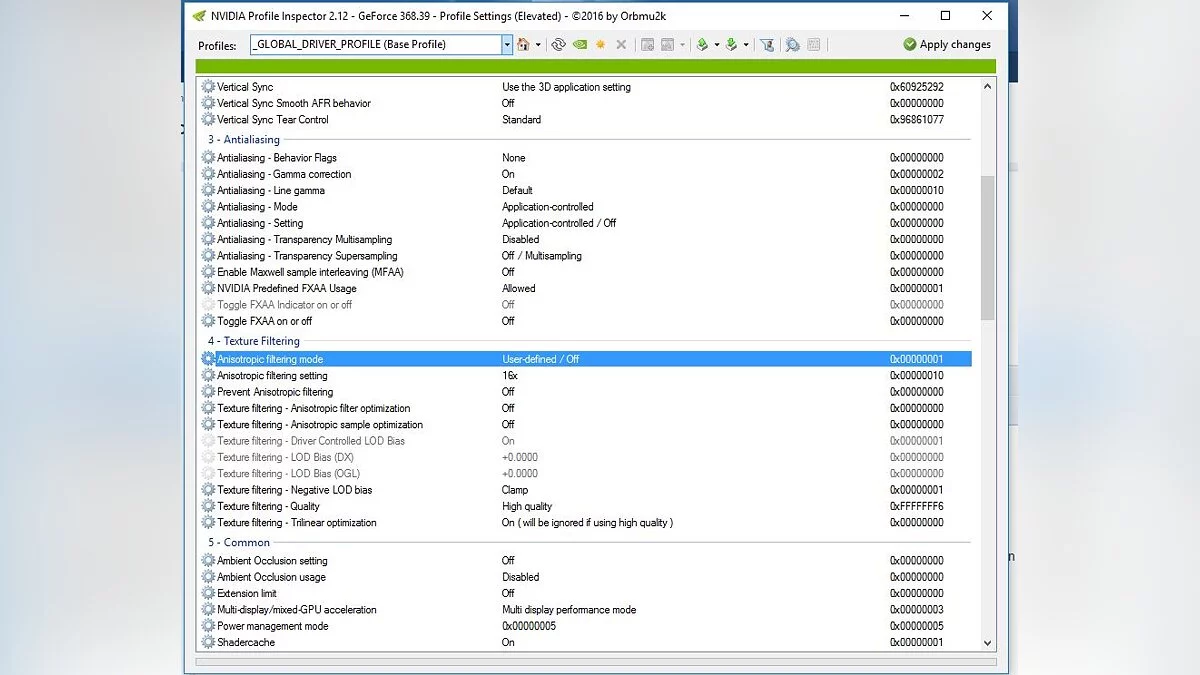Screen dimensions: 1200x675
Task: Click the refresh profiles icon
Action: click(x=558, y=44)
